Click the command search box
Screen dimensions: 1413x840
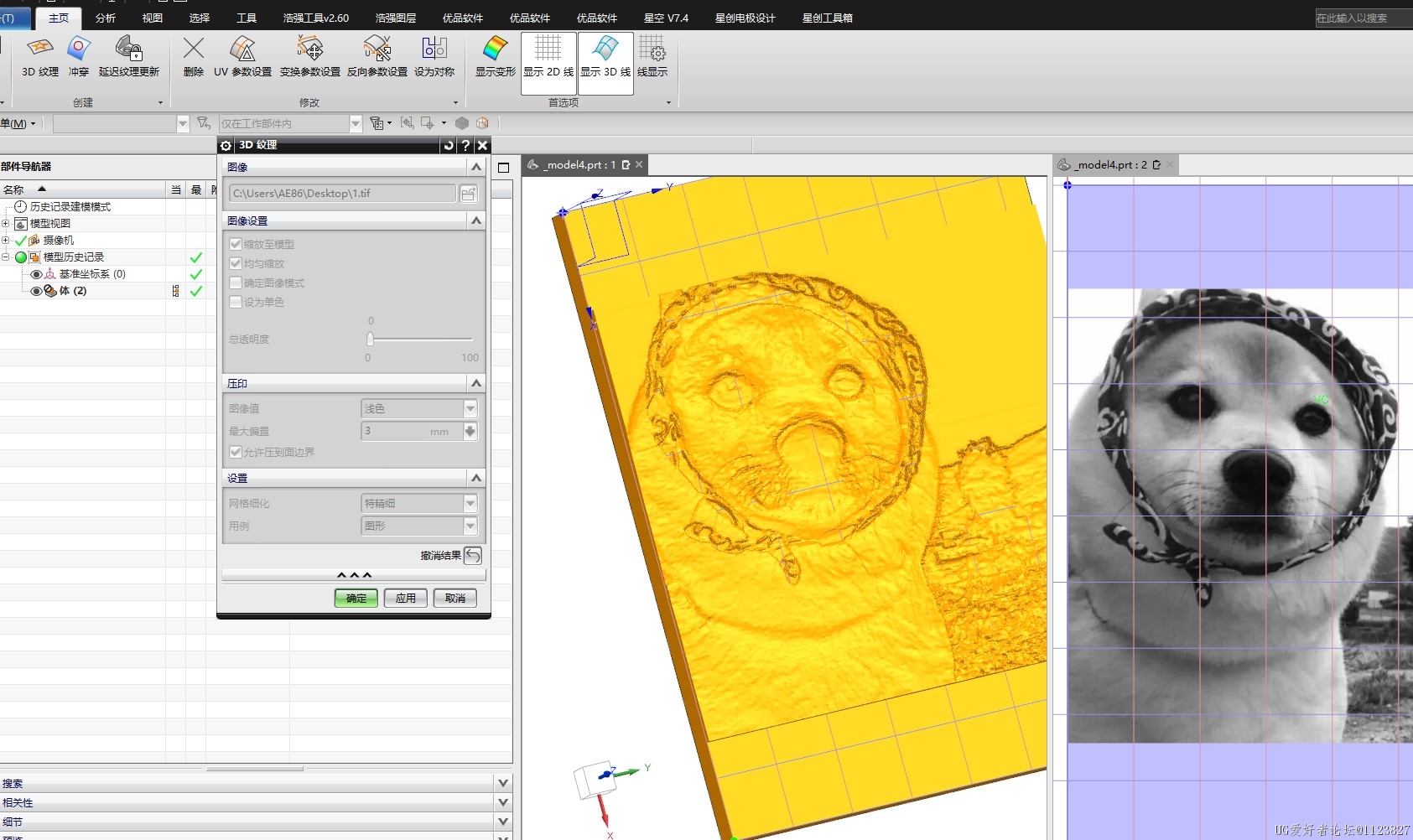pyautogui.click(x=1364, y=18)
